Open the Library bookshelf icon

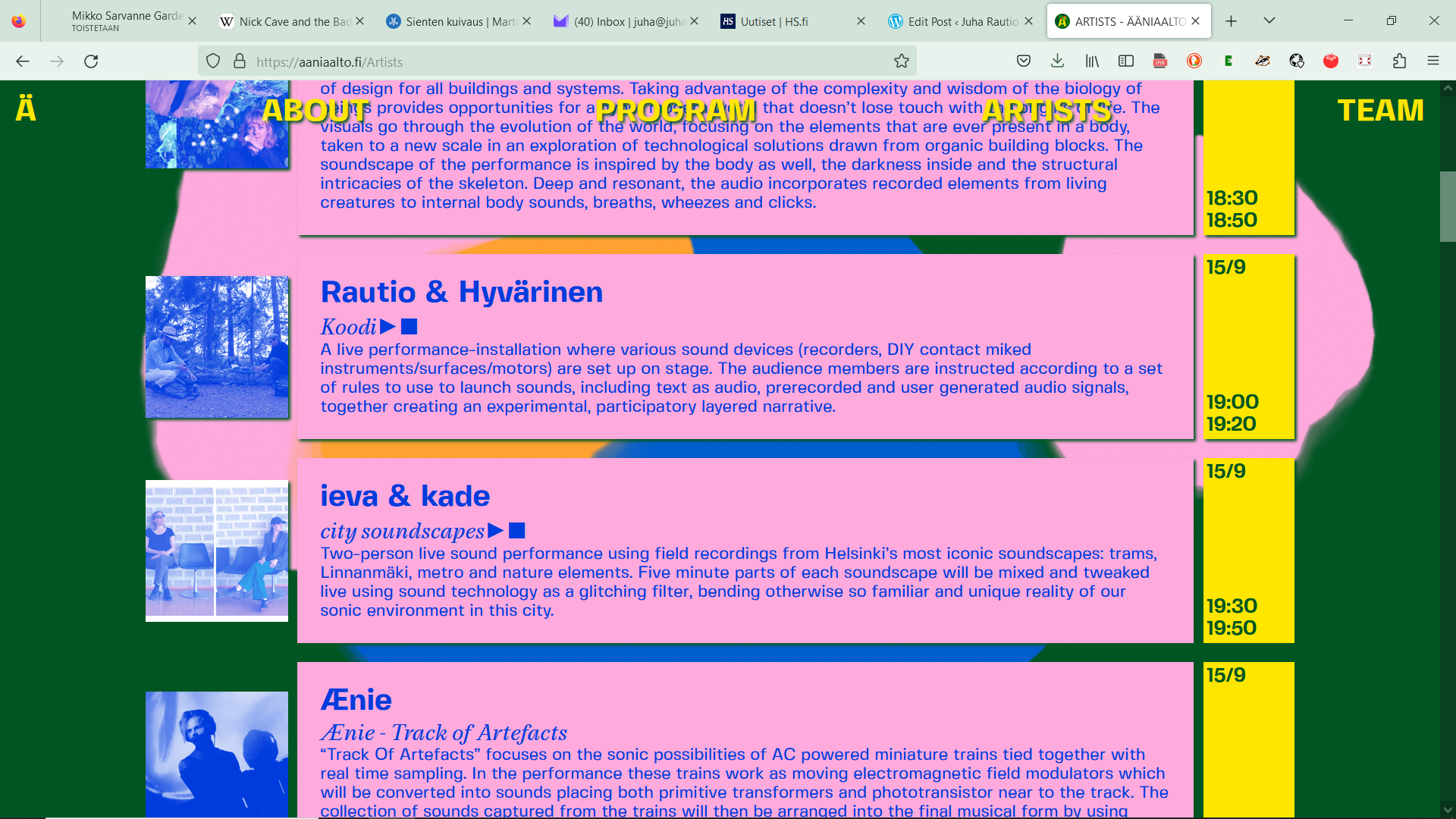1092,61
